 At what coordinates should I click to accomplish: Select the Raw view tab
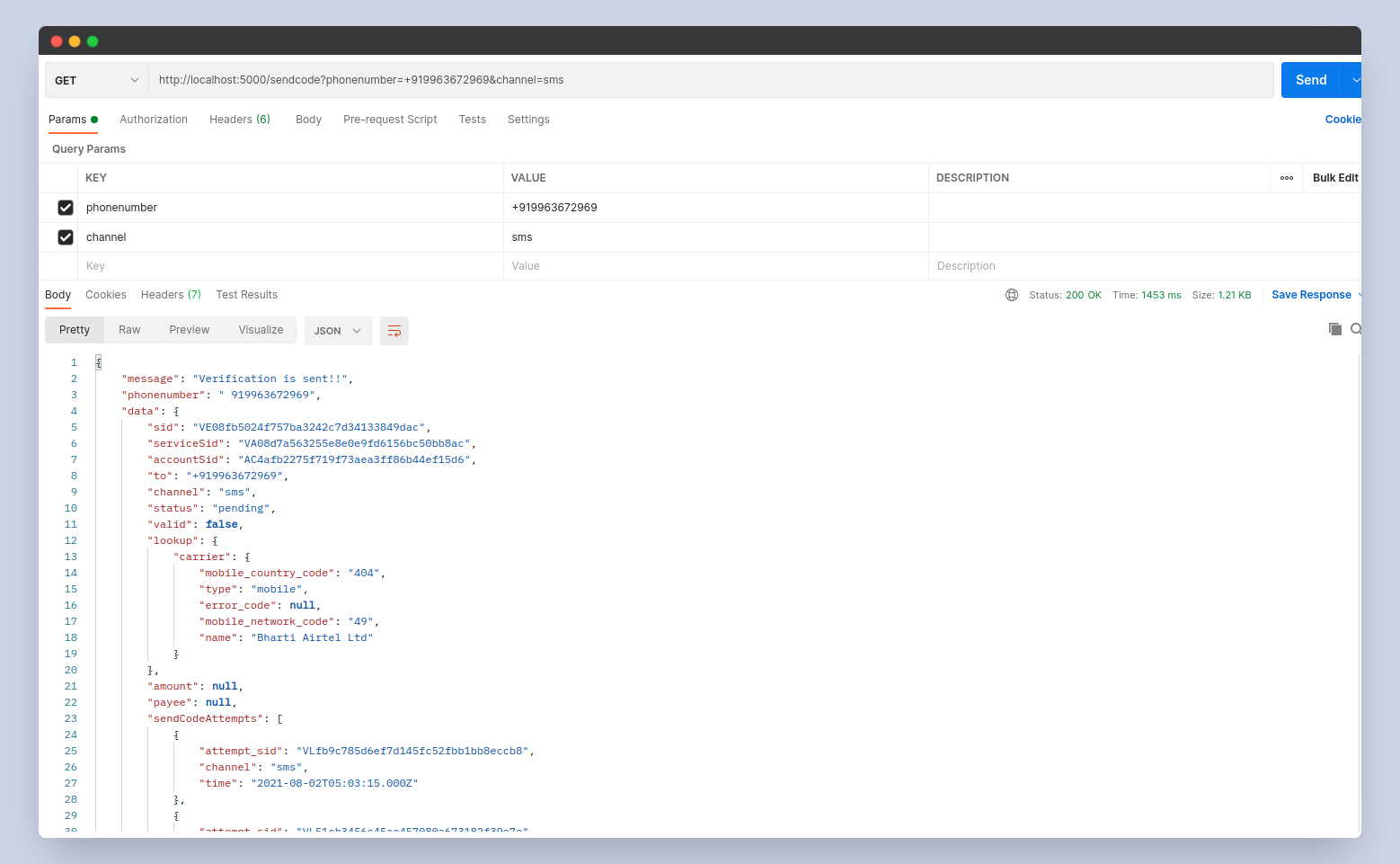pyautogui.click(x=129, y=330)
